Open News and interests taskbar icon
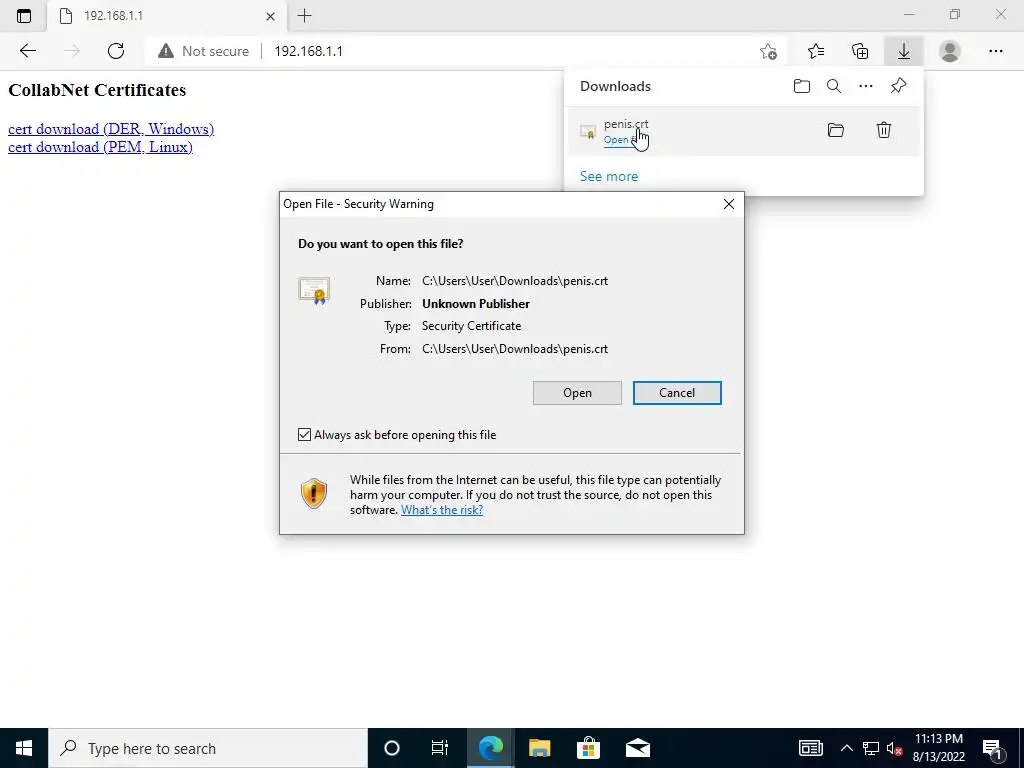 point(810,748)
